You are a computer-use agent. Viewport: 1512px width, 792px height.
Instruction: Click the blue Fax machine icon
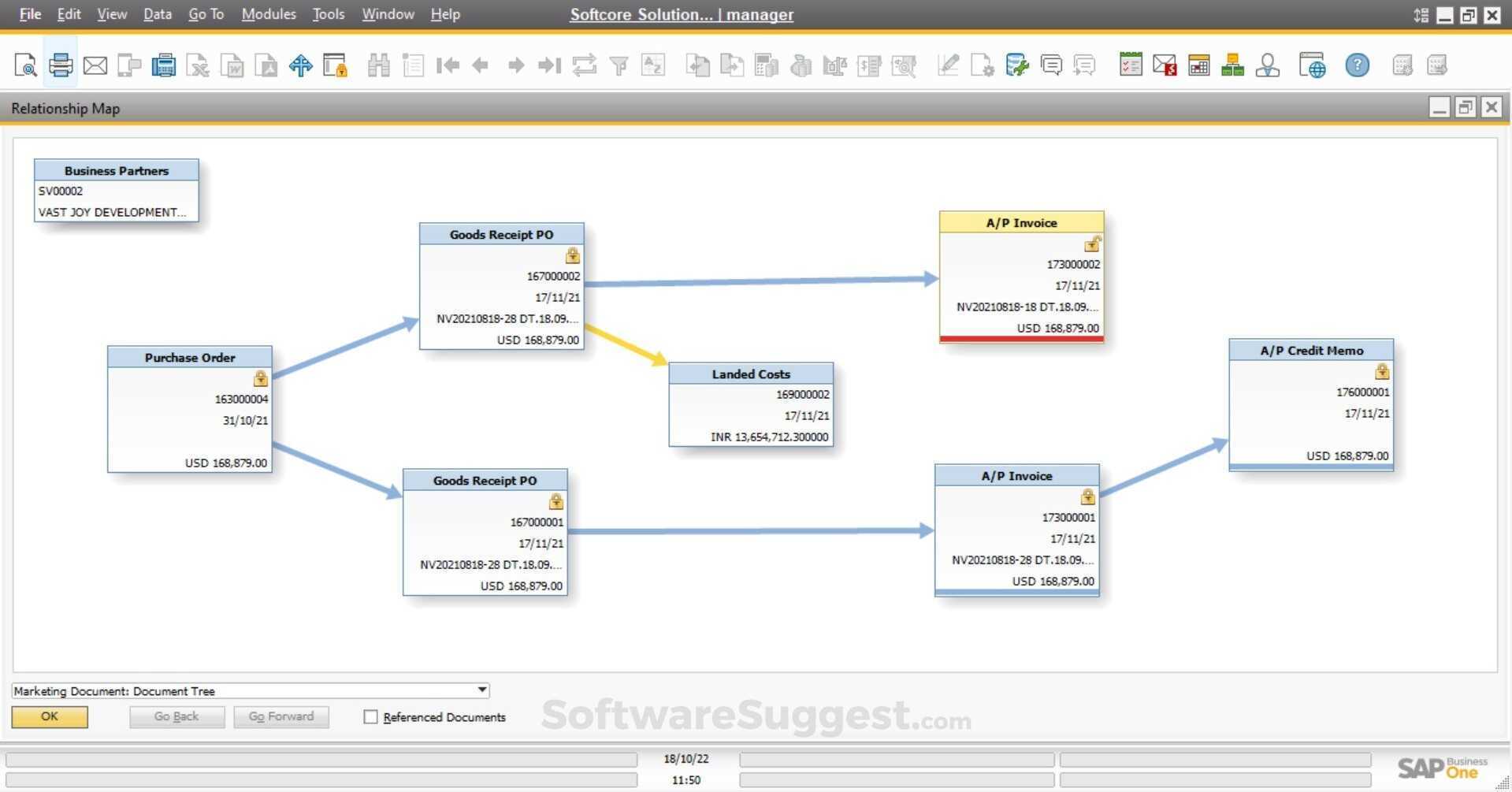(x=164, y=65)
